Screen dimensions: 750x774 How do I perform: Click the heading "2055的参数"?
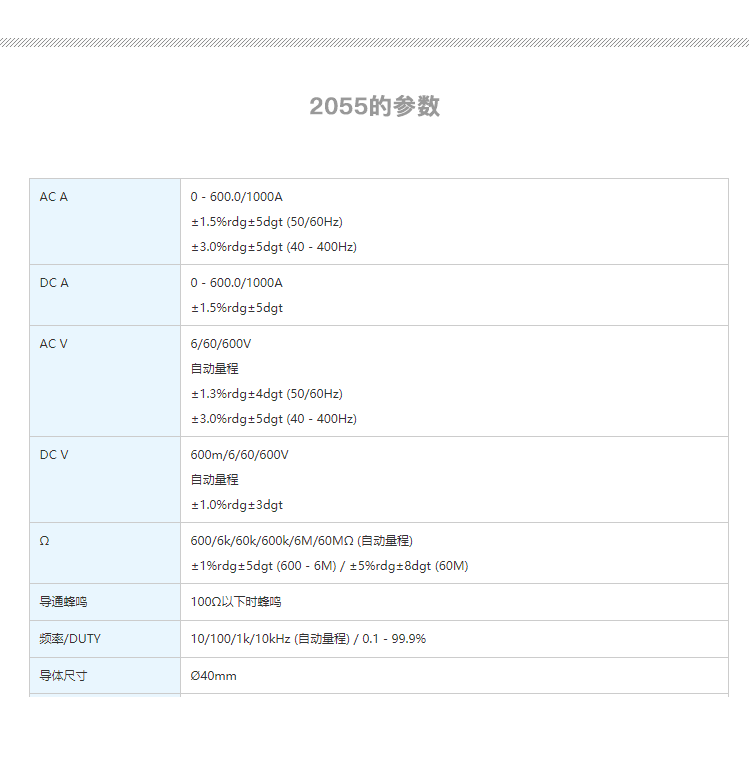coord(374,106)
